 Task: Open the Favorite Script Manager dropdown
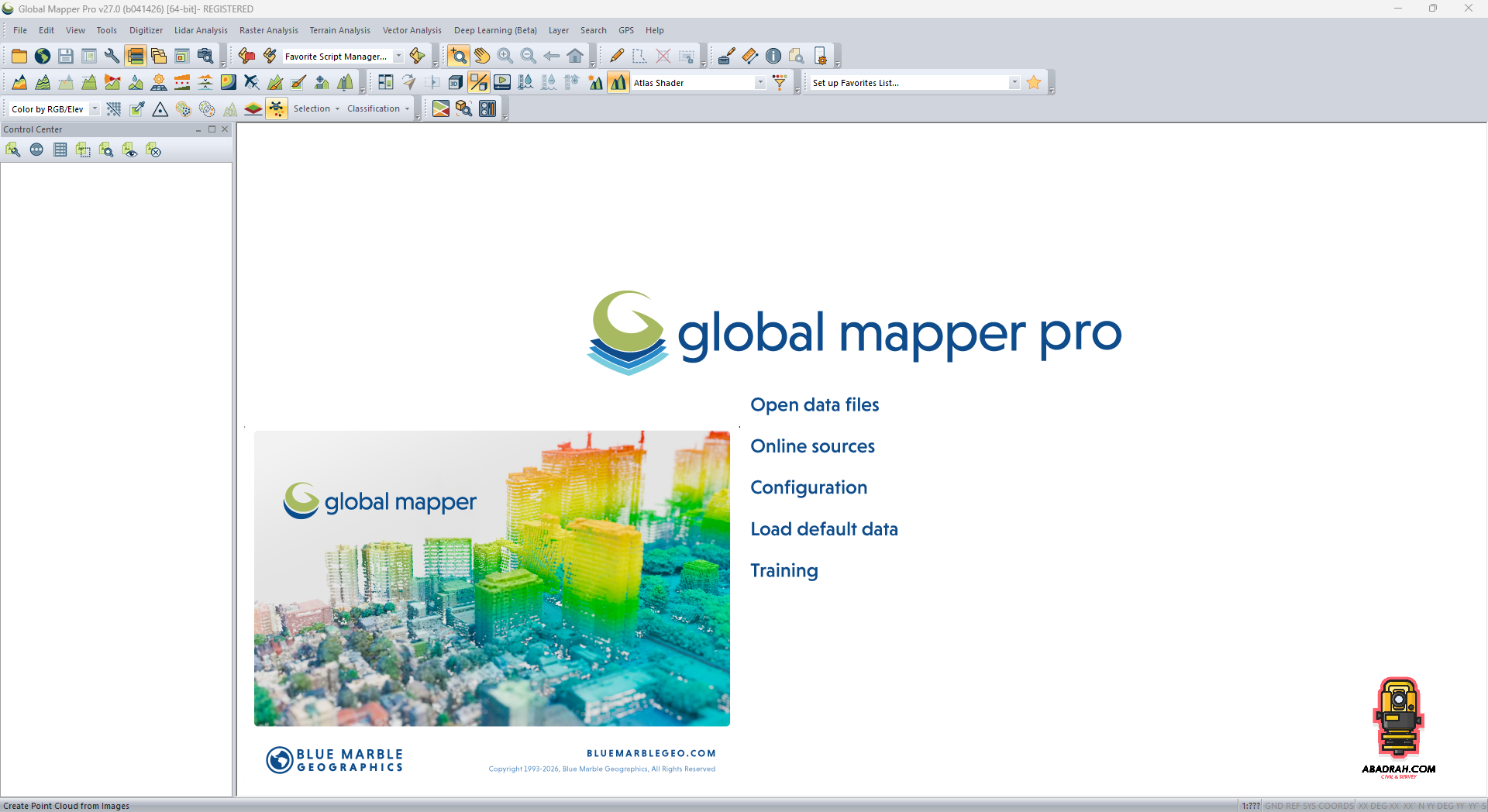[x=399, y=56]
